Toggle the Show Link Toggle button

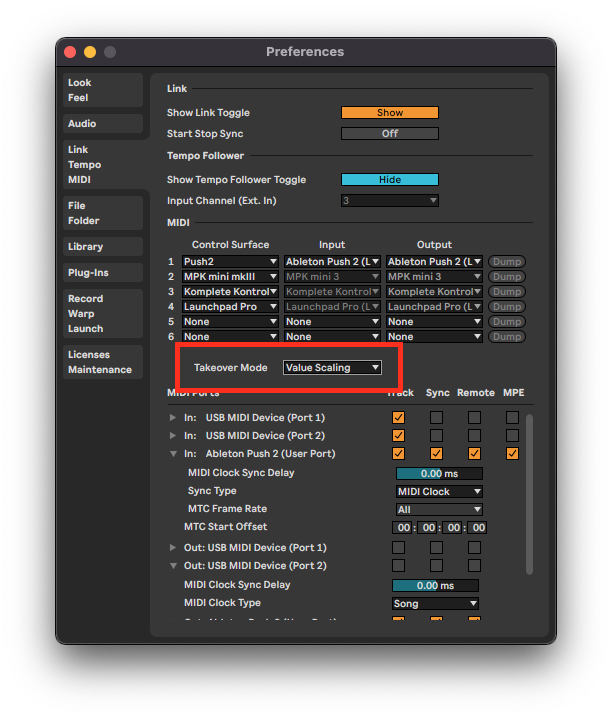click(389, 113)
